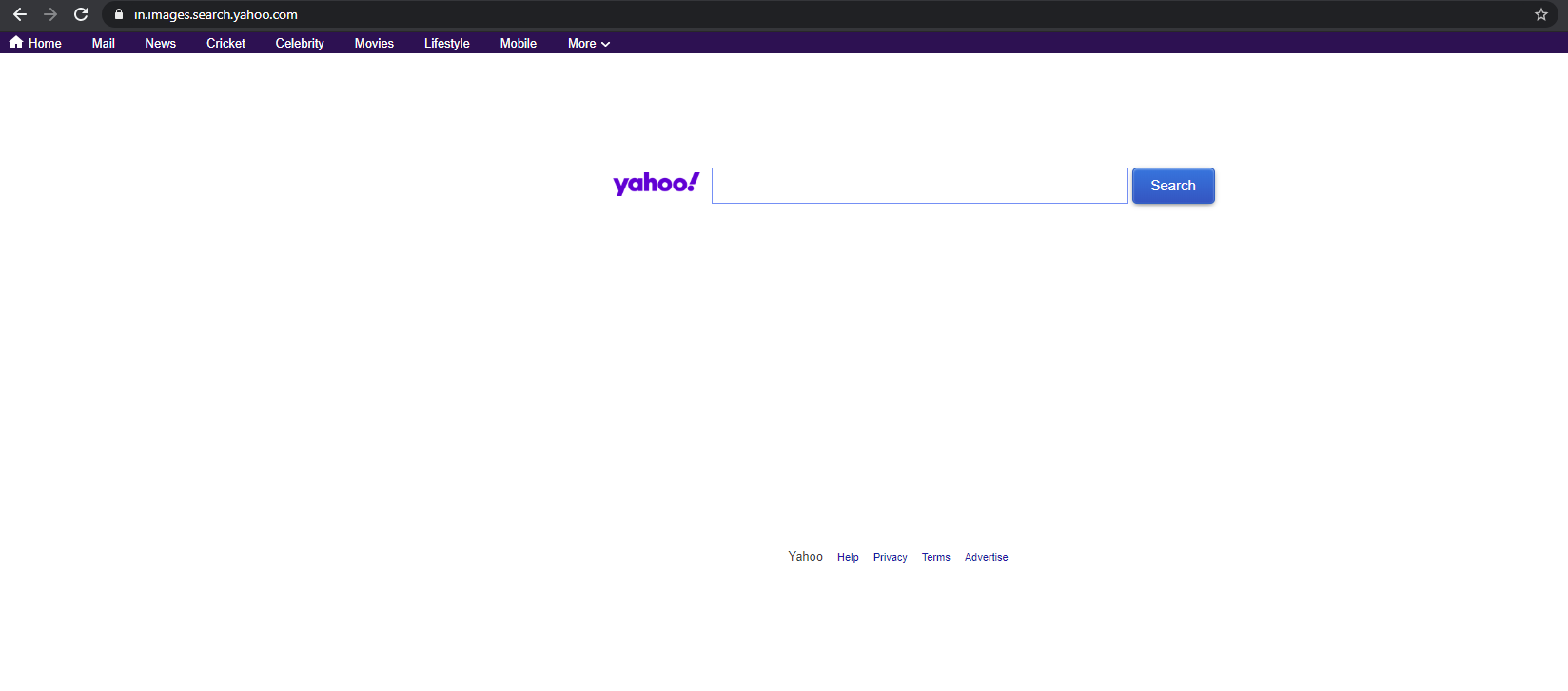Viewport: 1568px width, 691px height.
Task: Open Advertise link in footer
Action: coord(986,557)
